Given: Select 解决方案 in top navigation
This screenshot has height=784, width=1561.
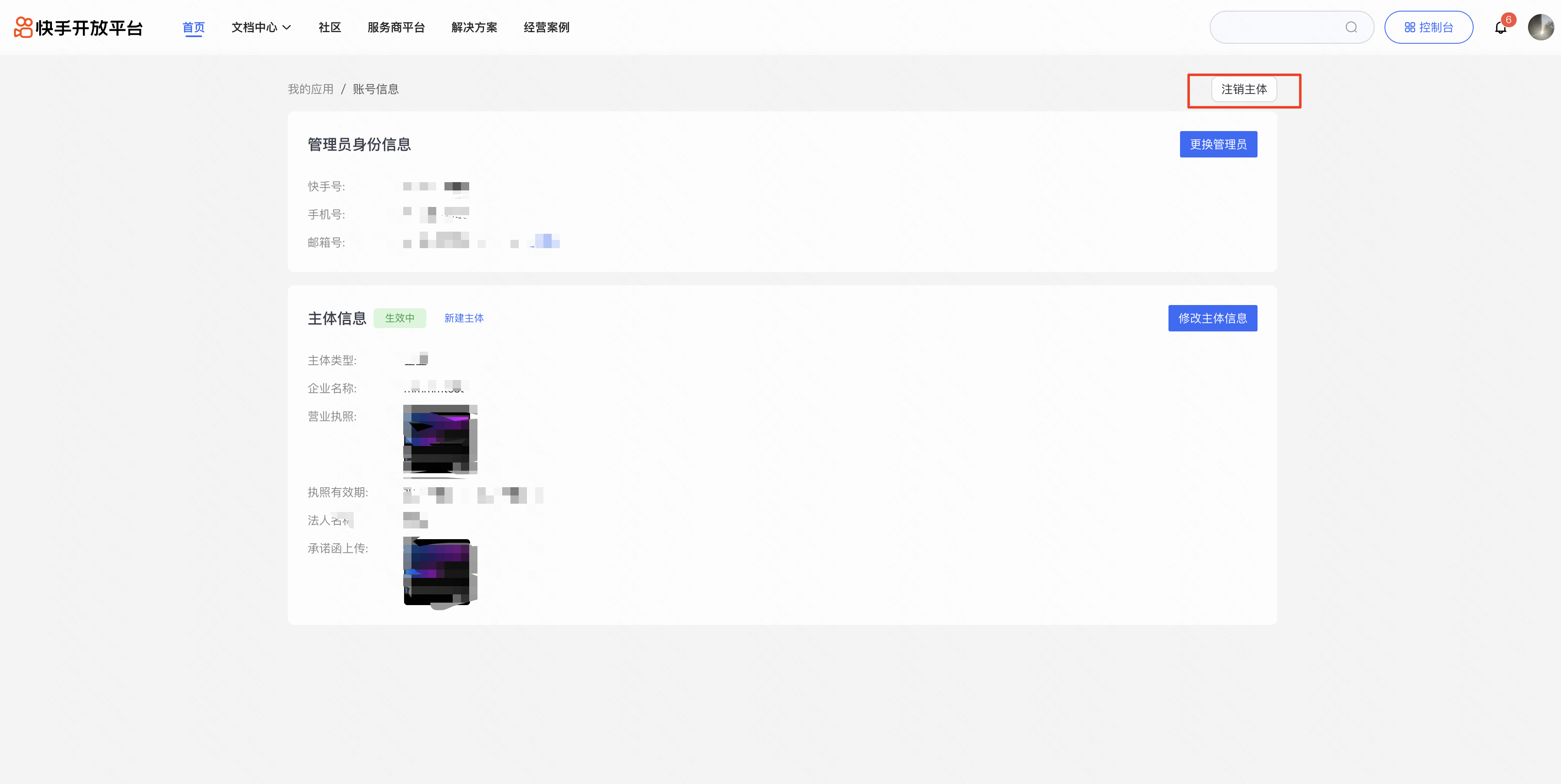Looking at the screenshot, I should point(474,27).
